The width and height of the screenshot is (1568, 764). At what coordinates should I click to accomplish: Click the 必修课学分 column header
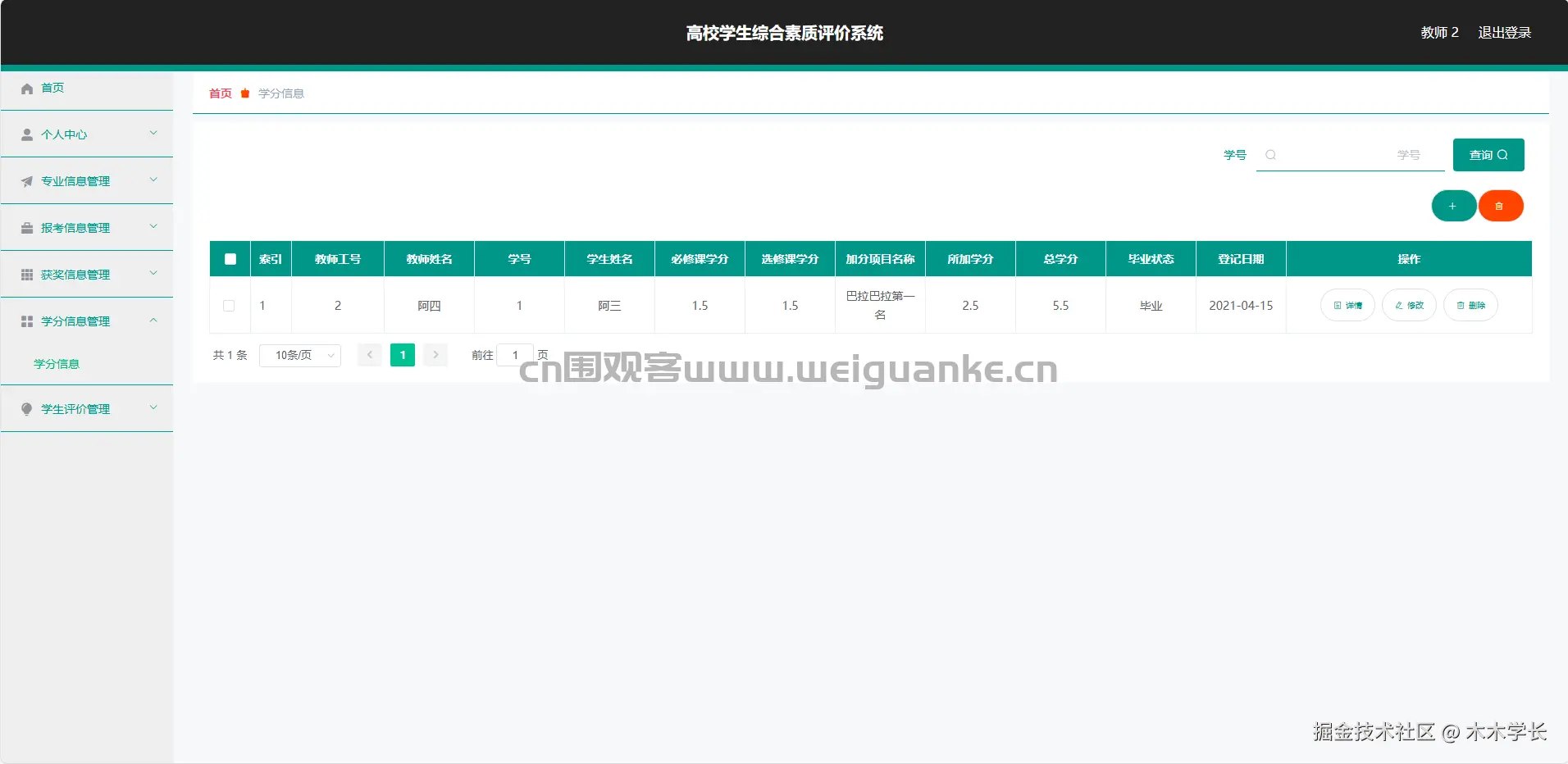pos(700,259)
